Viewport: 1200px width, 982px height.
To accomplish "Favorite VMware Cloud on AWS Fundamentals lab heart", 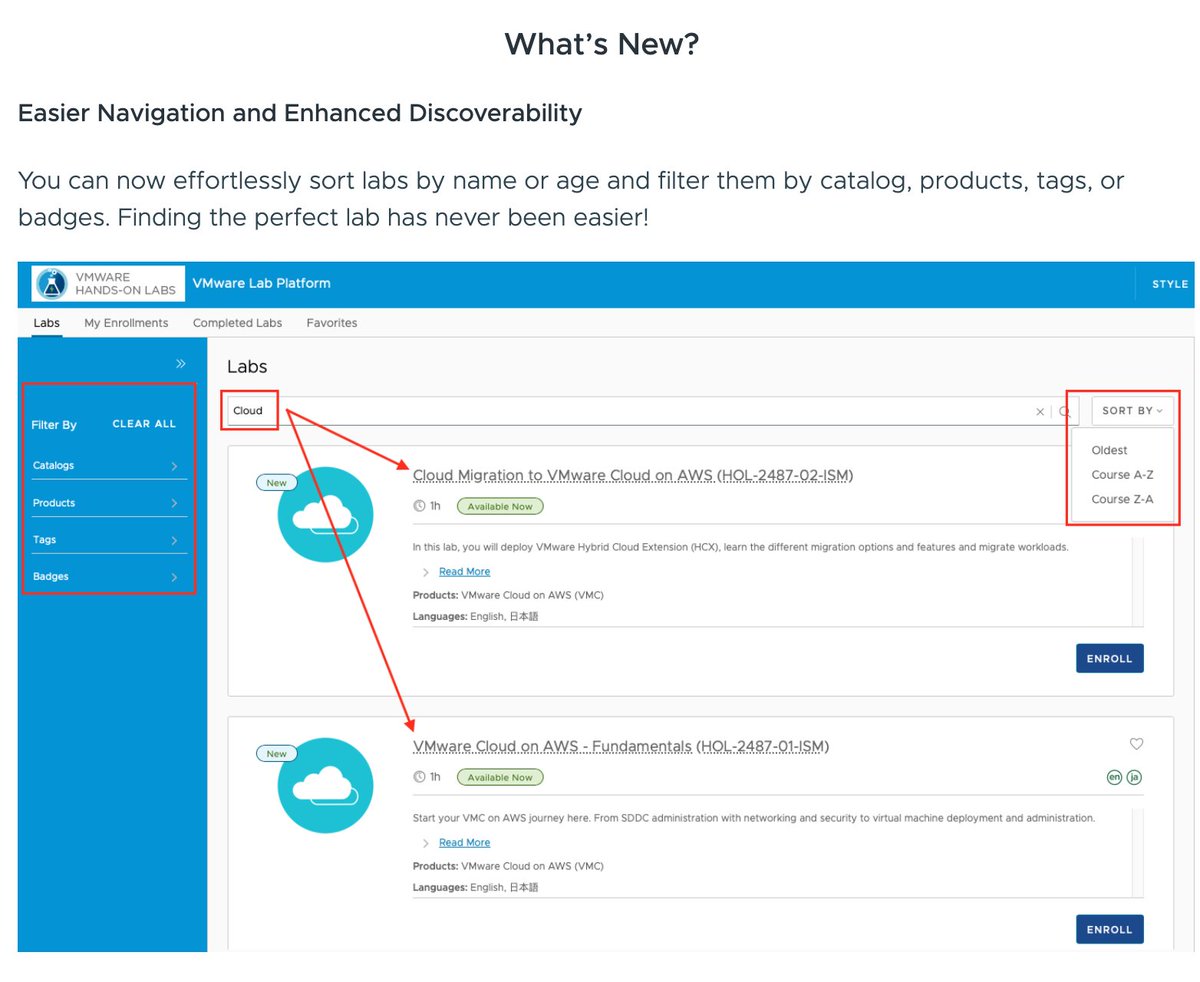I will (1136, 744).
